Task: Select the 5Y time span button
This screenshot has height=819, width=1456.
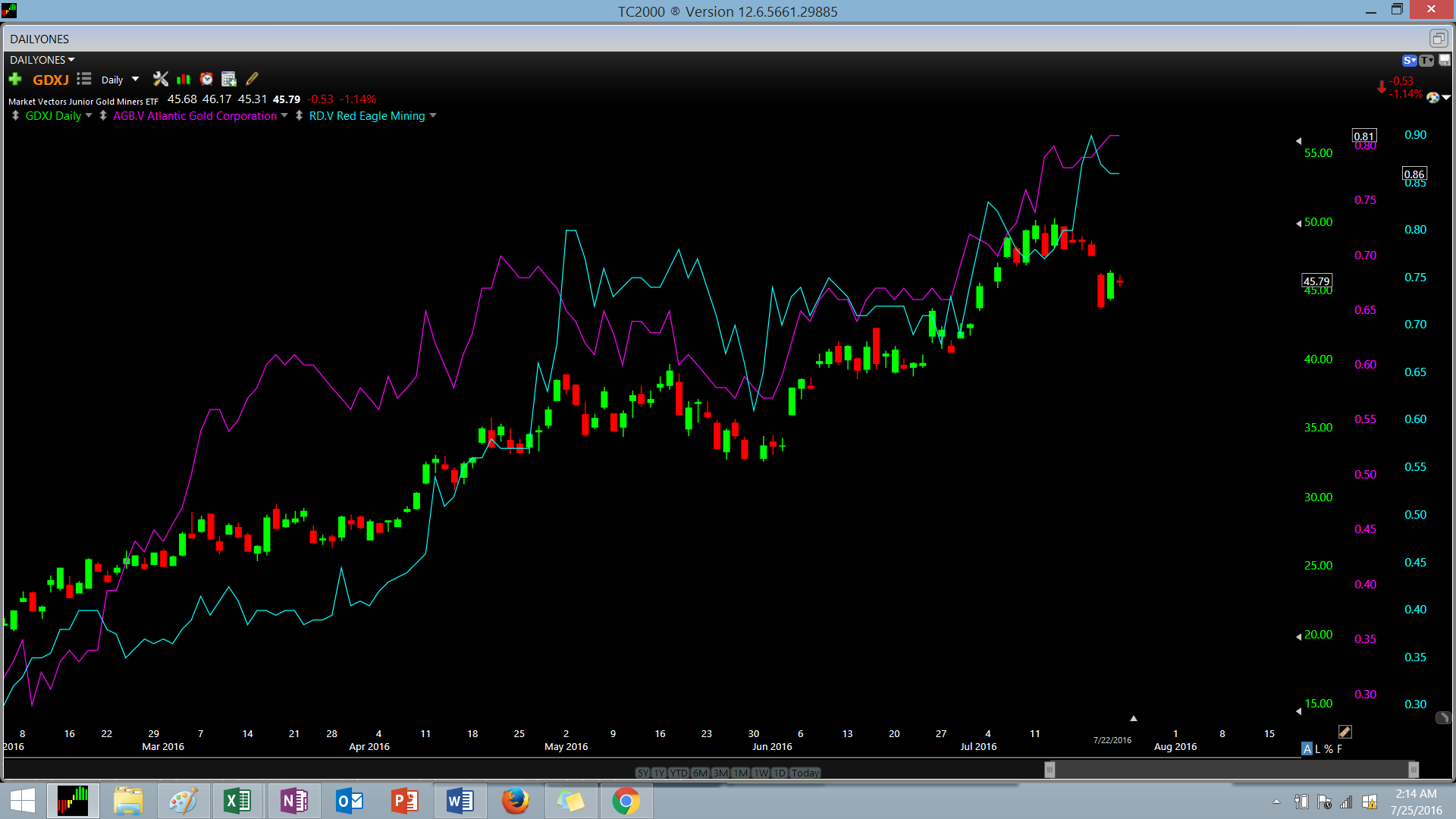Action: (642, 773)
